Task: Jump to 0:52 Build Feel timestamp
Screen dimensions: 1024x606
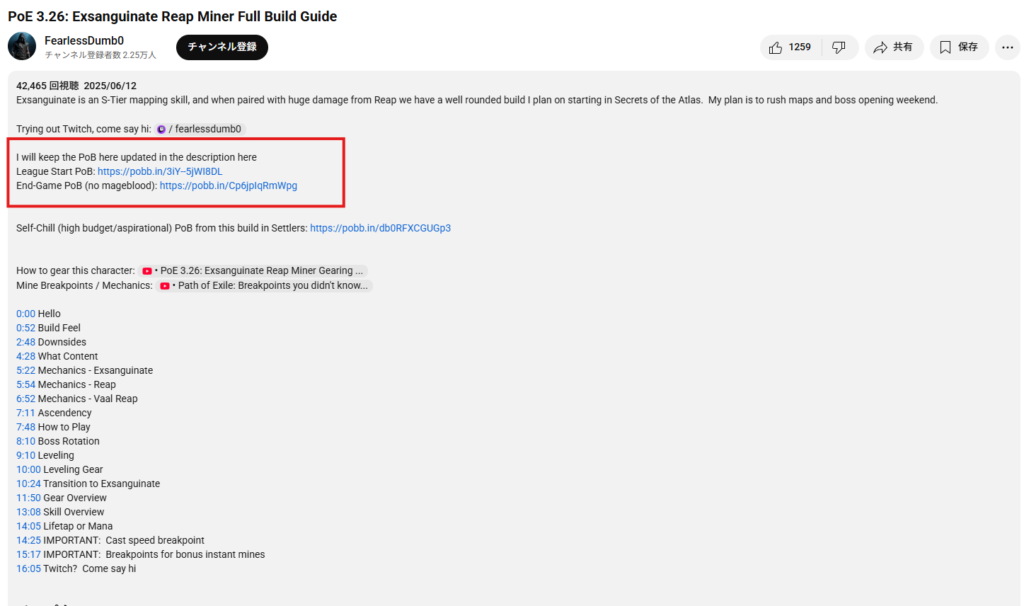Action: click(x=25, y=328)
